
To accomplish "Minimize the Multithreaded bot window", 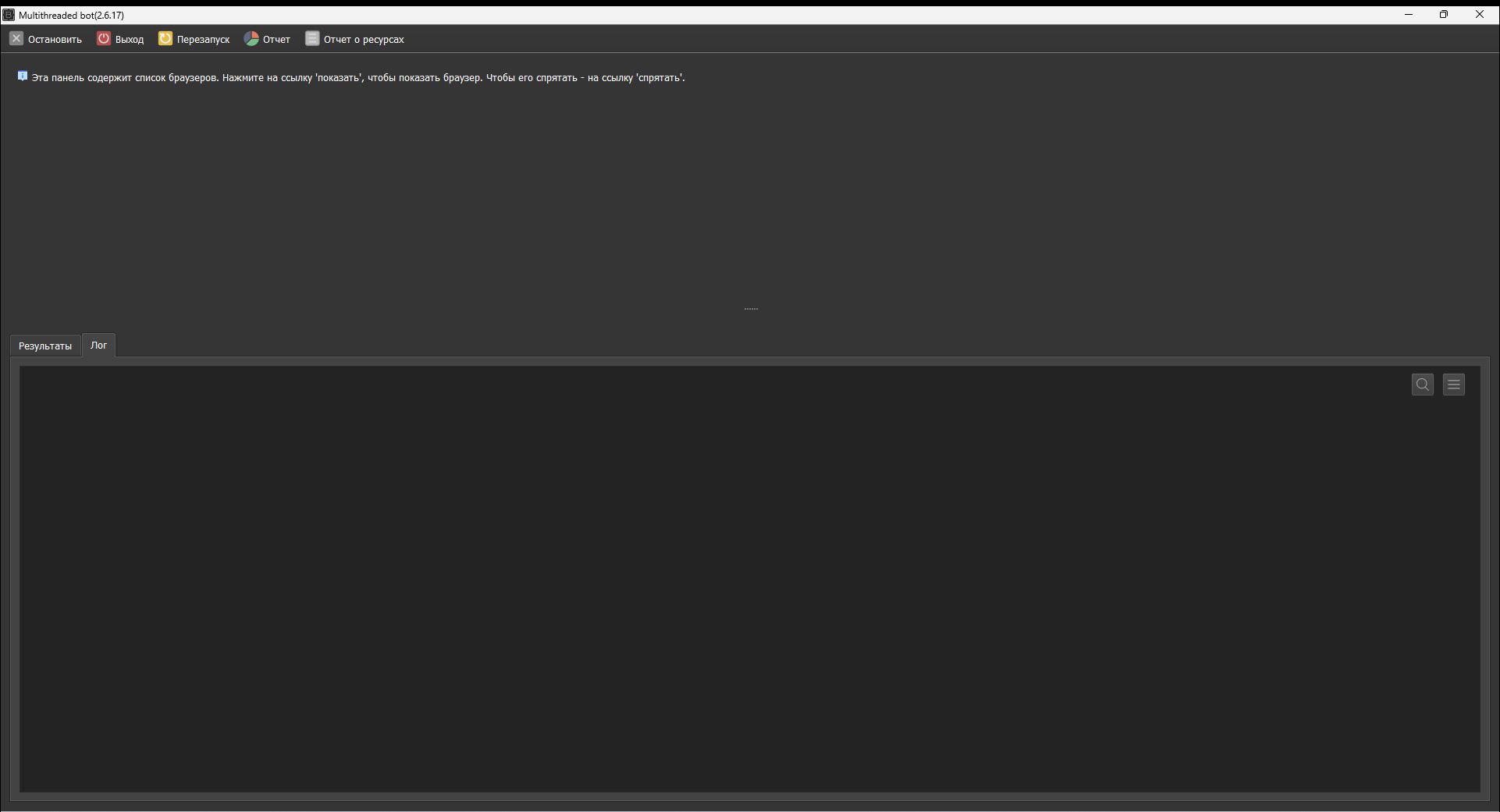I will click(x=1409, y=14).
